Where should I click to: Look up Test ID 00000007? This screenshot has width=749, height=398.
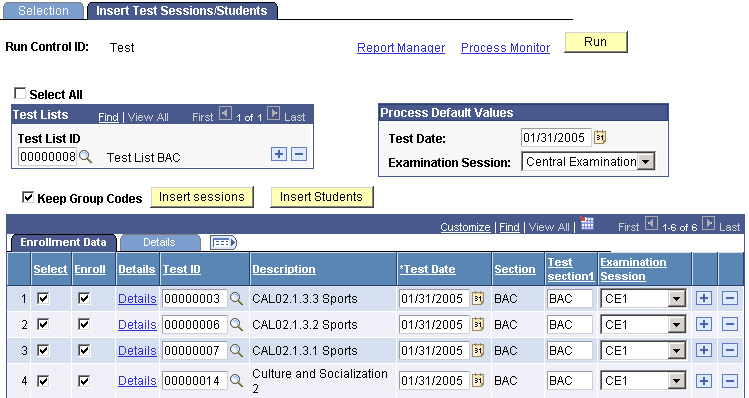(236, 350)
